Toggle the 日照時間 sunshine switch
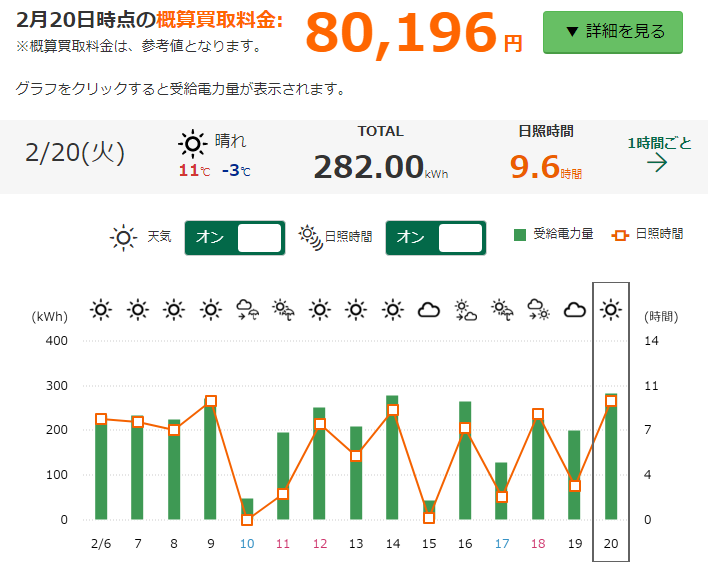708x573 pixels. tap(436, 238)
